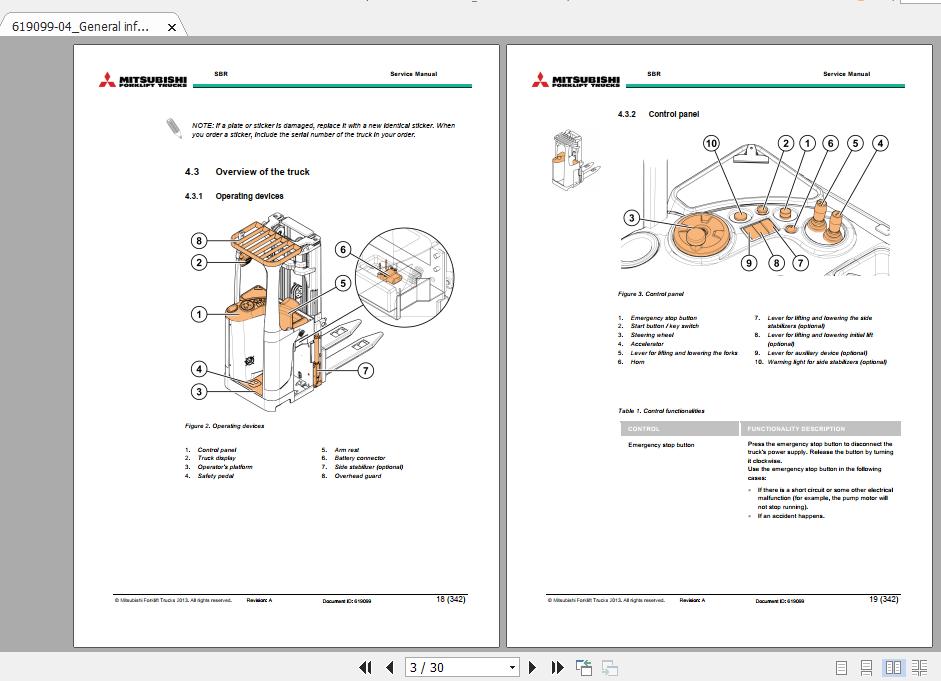Screen dimensions: 941x681
Task: Jump to the last page
Action: point(557,667)
